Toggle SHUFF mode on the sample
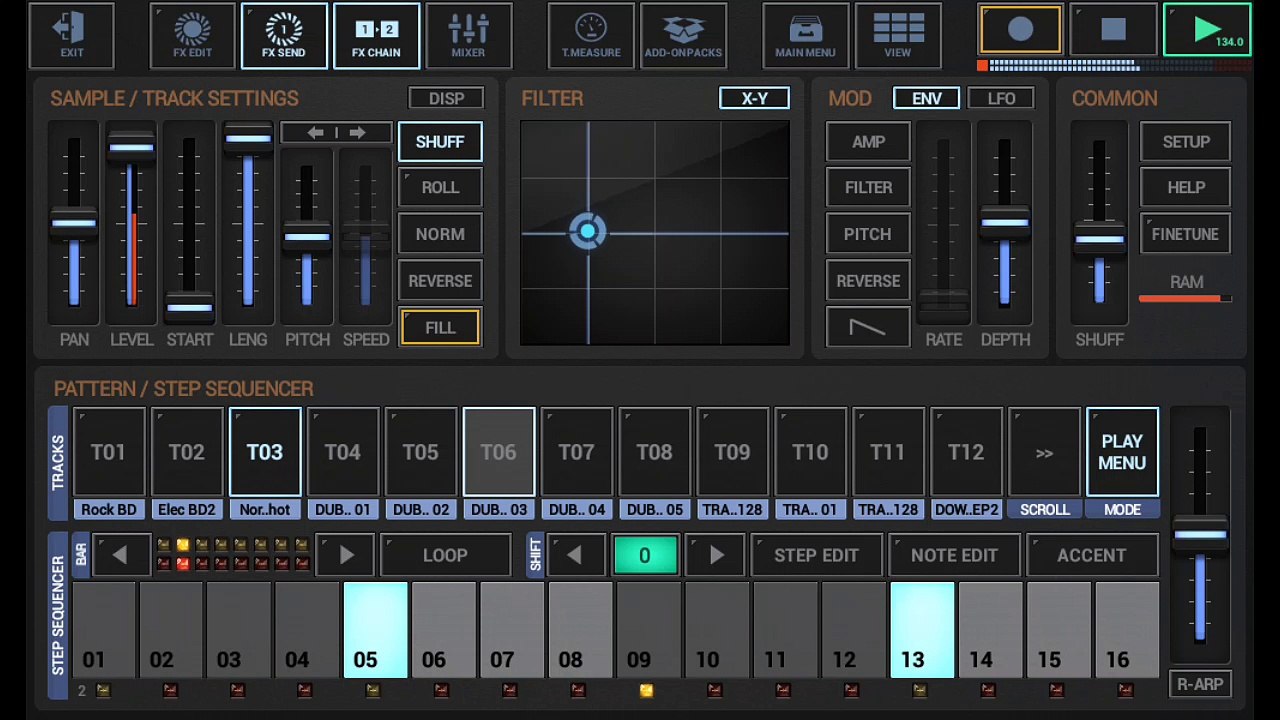Image resolution: width=1280 pixels, height=720 pixels. click(x=440, y=142)
